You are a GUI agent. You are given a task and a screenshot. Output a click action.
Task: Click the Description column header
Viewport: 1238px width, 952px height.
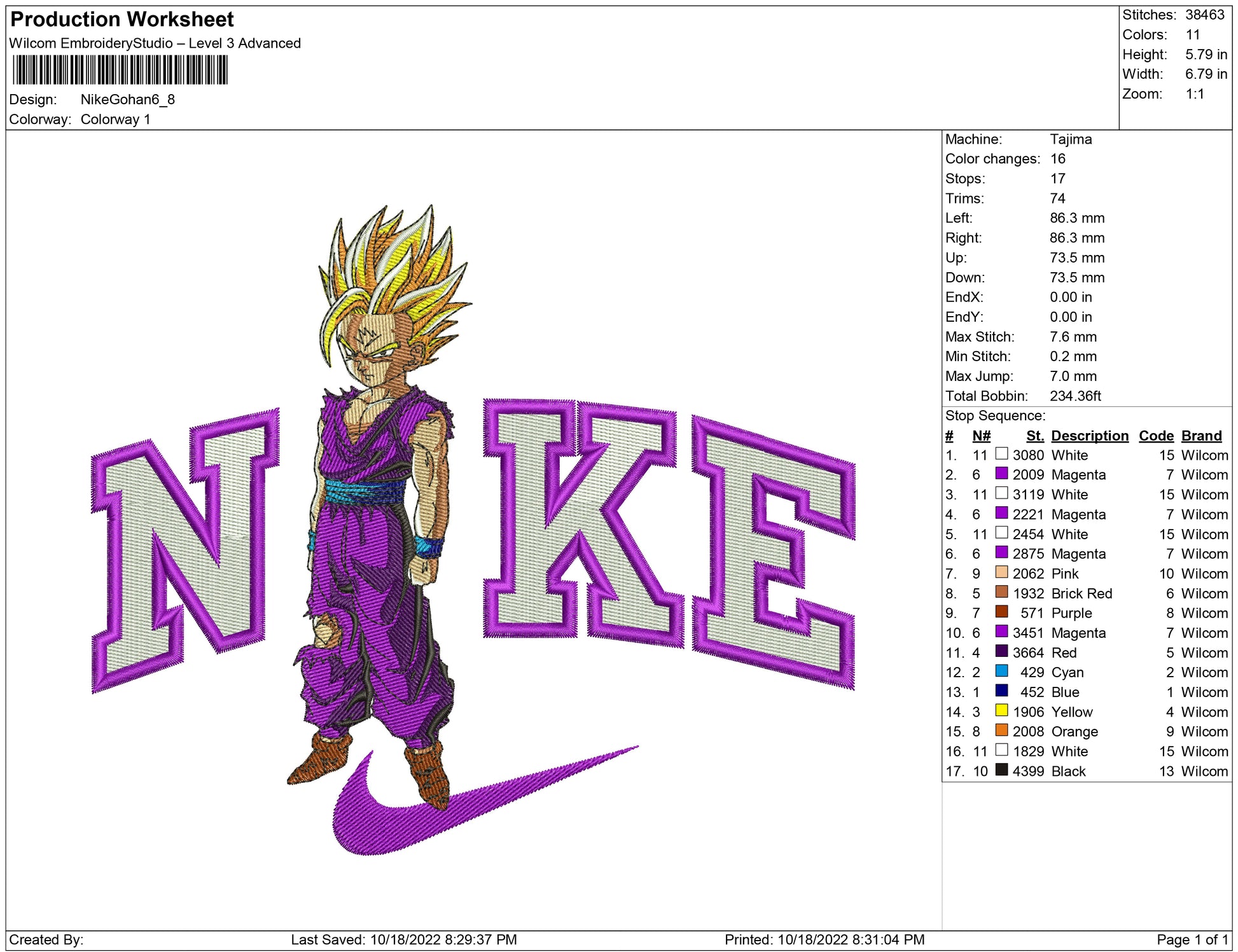(1089, 436)
